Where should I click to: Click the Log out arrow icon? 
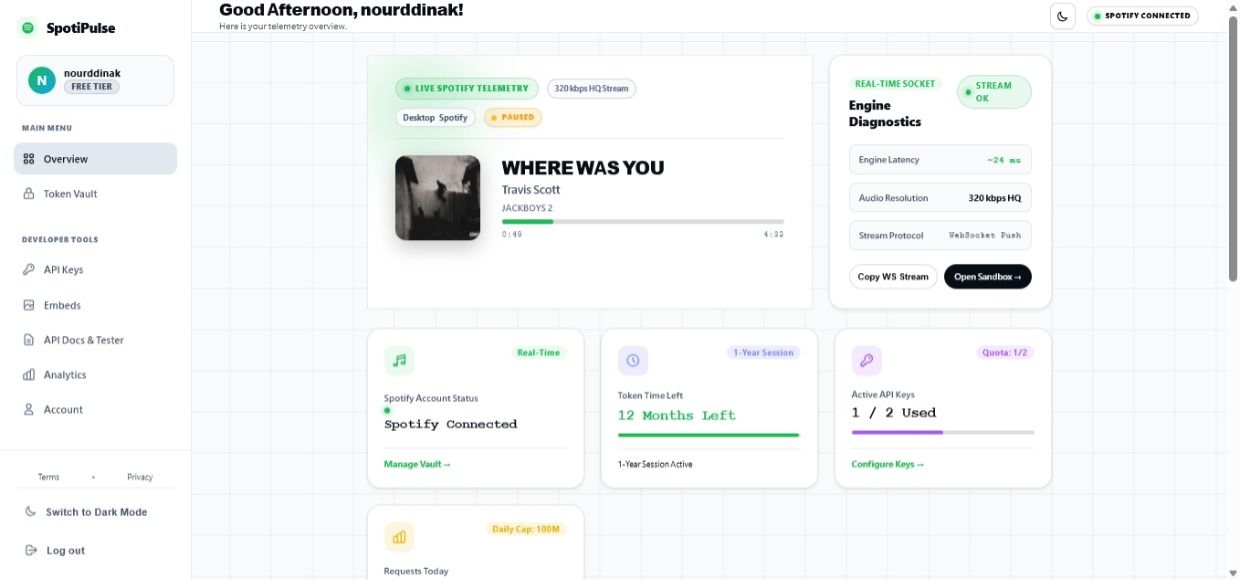point(30,551)
